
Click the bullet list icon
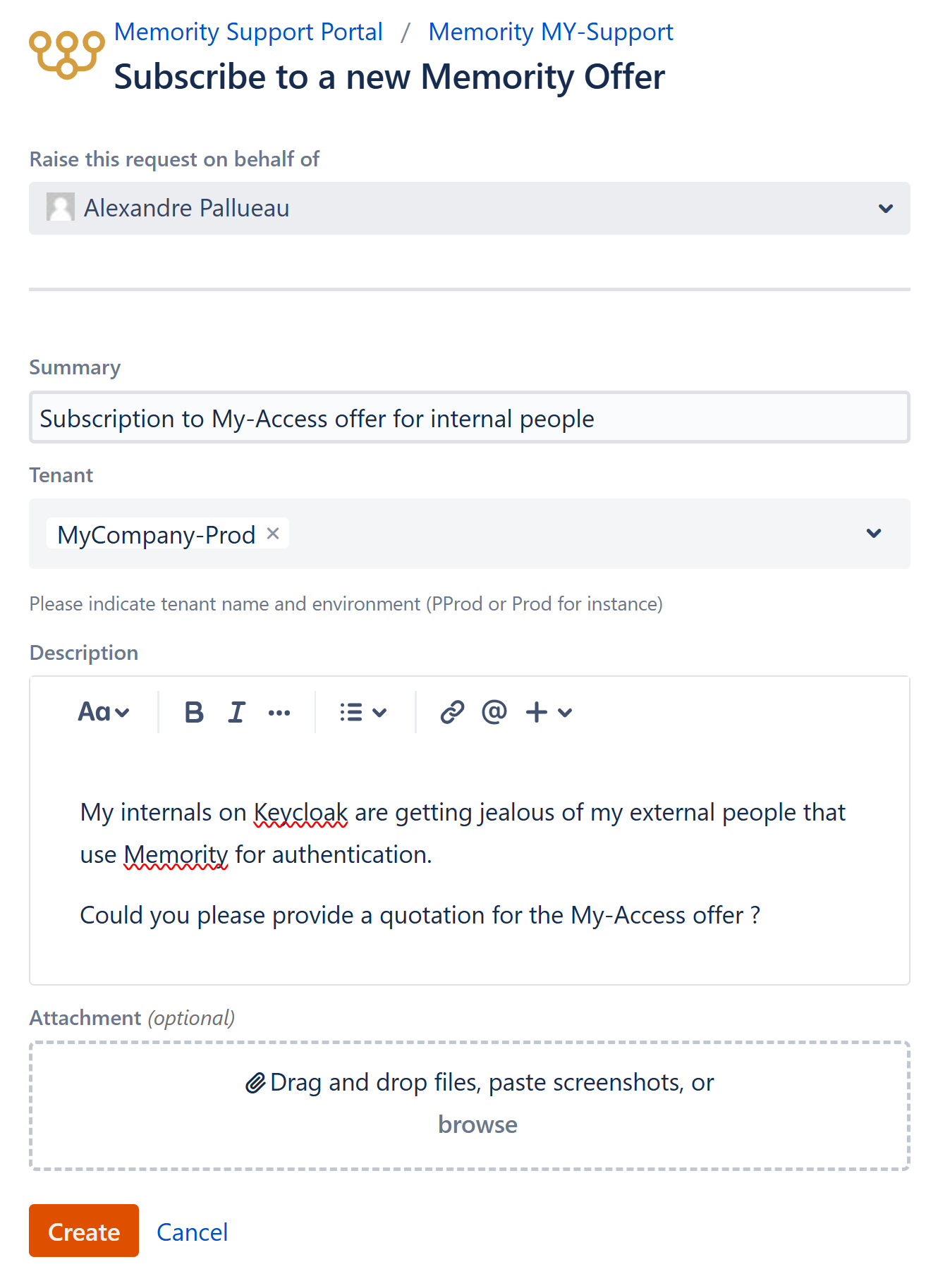coord(351,713)
